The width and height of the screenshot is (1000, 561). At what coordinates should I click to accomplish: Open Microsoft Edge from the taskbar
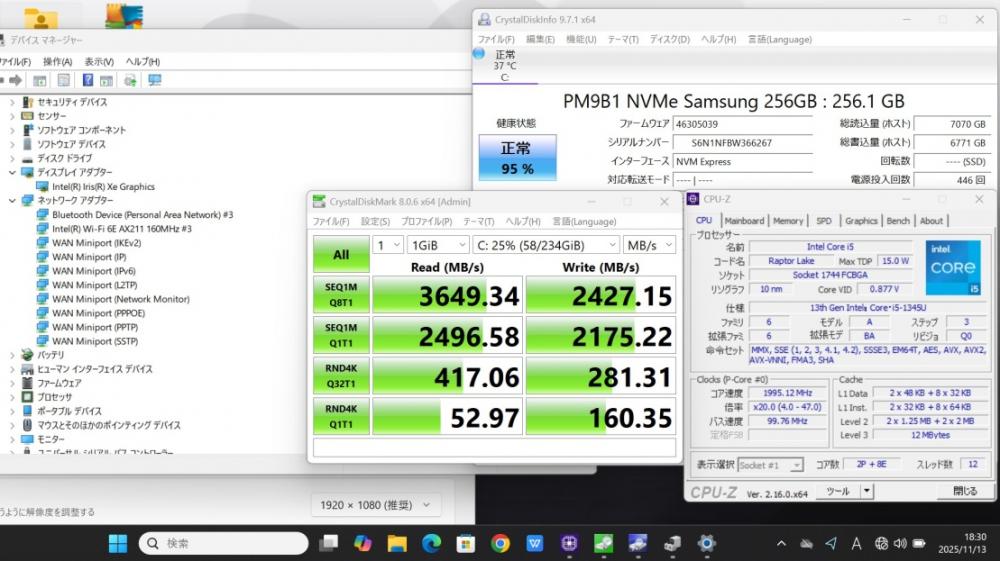(431, 543)
